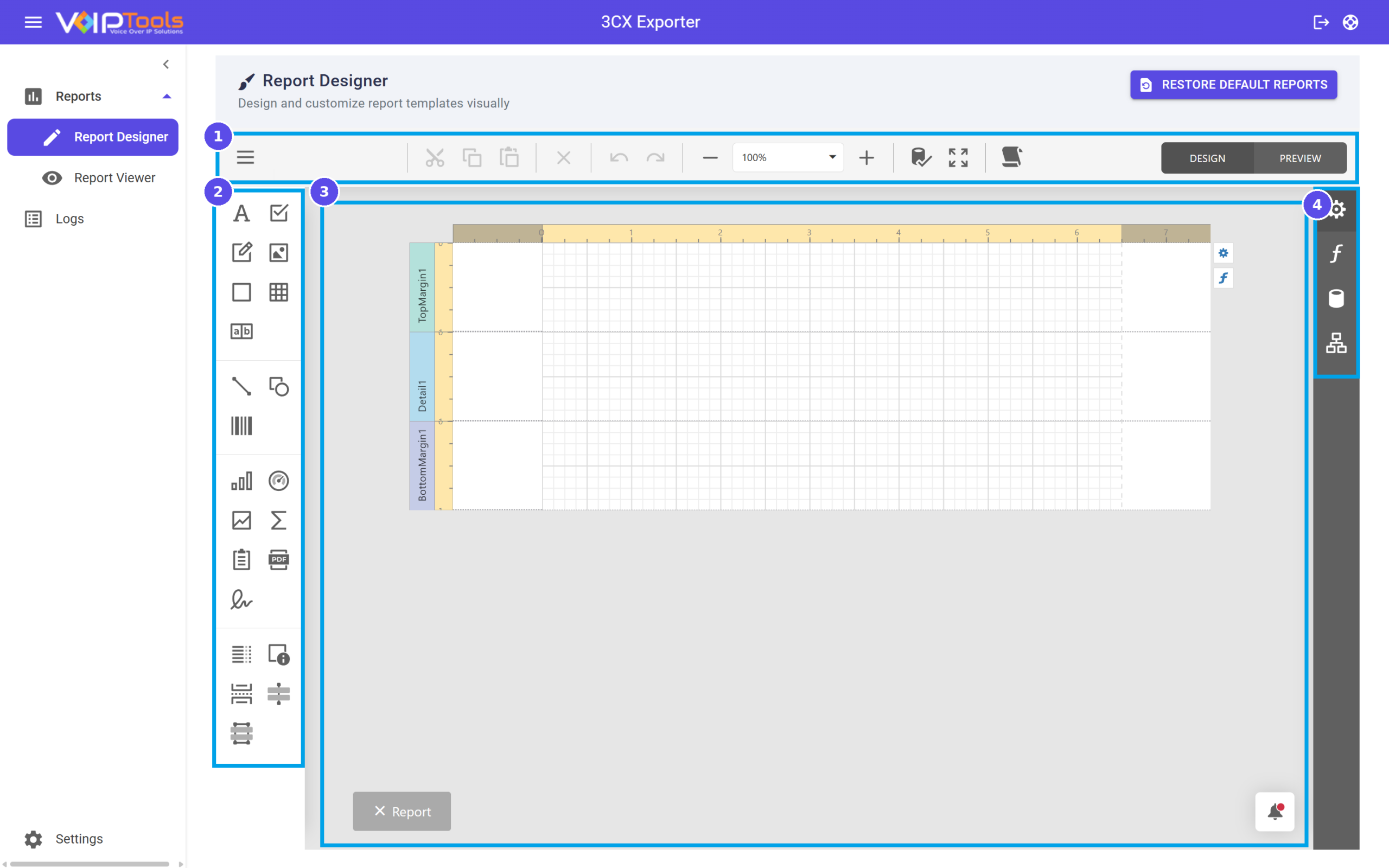The height and width of the screenshot is (868, 1389).
Task: Click the Restore Default Reports button
Action: tap(1233, 85)
